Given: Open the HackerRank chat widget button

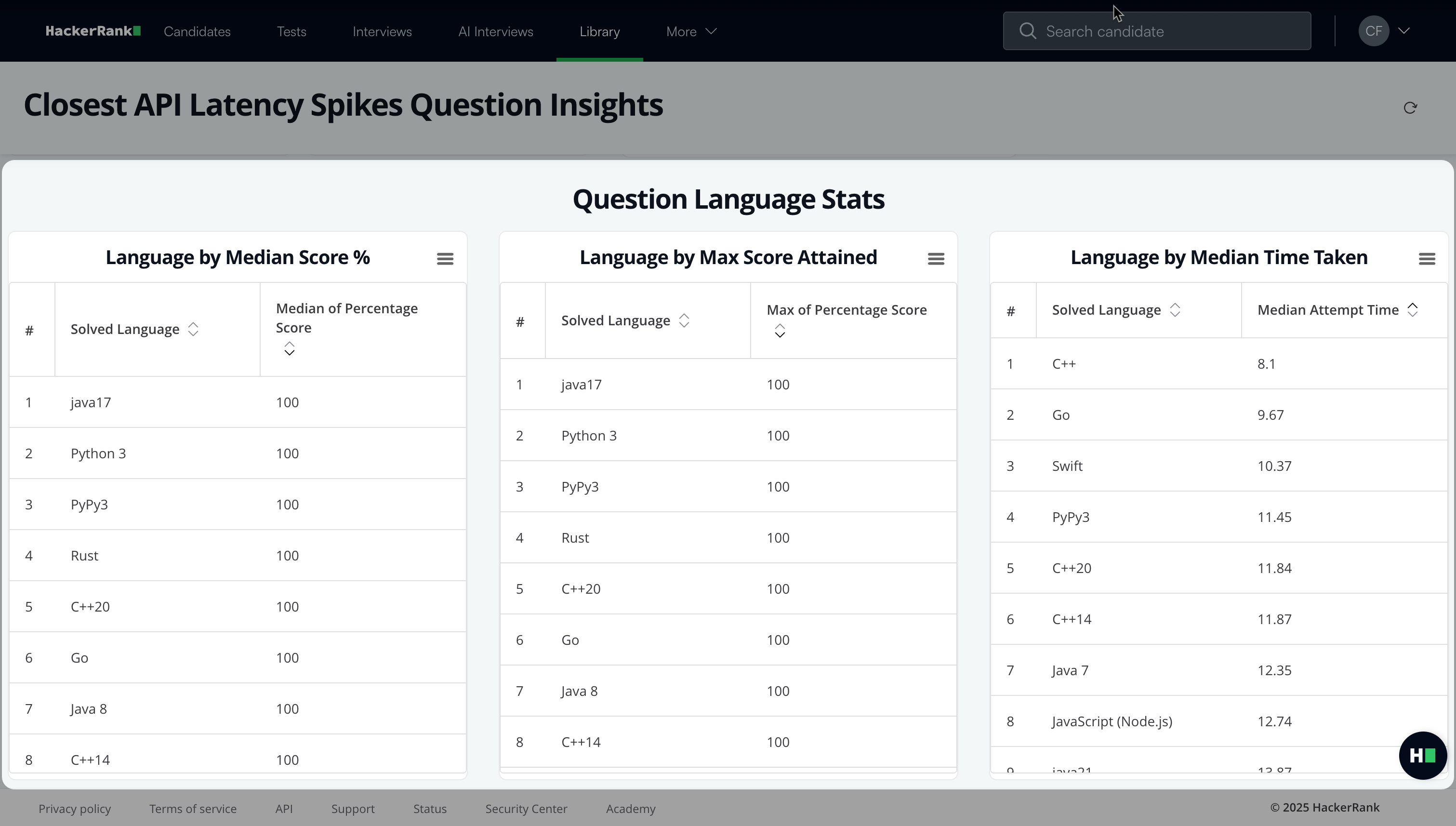Looking at the screenshot, I should 1422,755.
